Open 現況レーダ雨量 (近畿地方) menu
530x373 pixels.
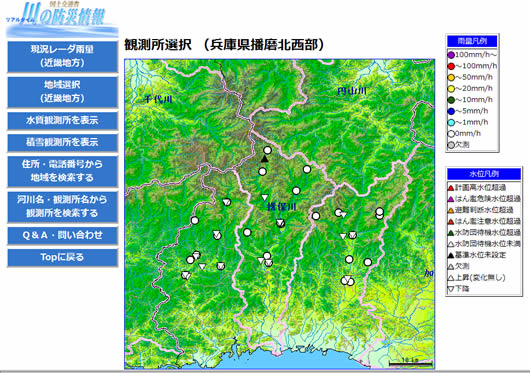point(63,56)
